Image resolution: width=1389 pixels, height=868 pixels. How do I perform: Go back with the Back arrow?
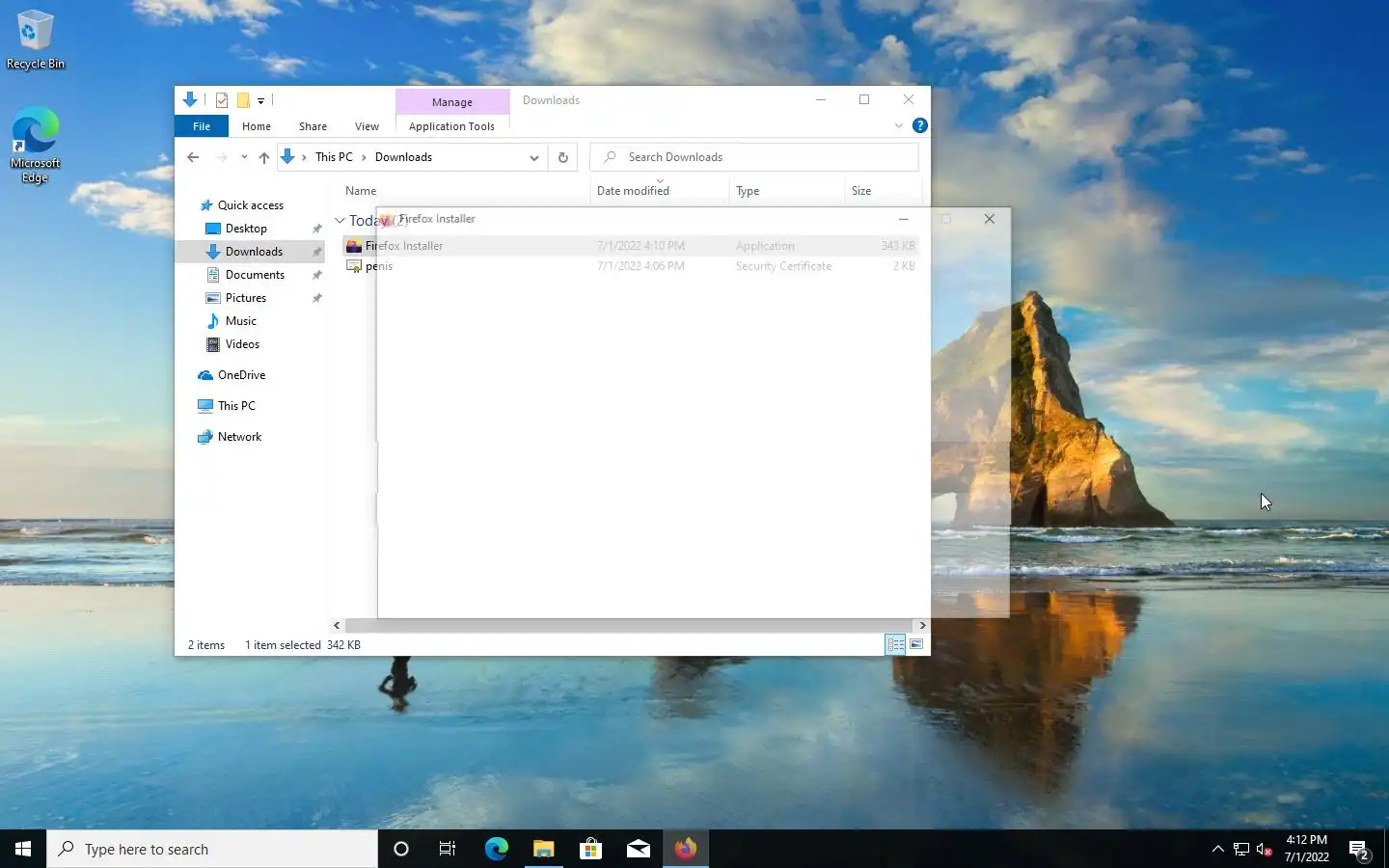[193, 157]
